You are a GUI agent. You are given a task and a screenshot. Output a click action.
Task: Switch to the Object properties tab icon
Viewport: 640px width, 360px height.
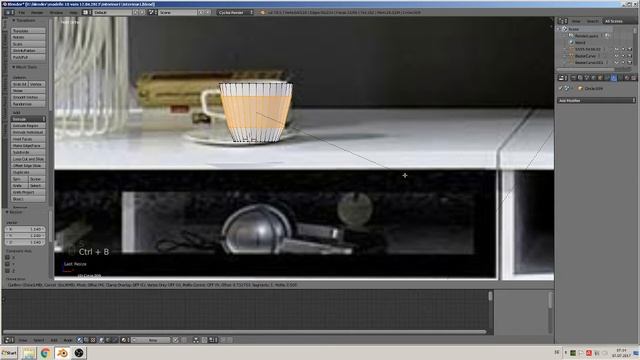600,78
